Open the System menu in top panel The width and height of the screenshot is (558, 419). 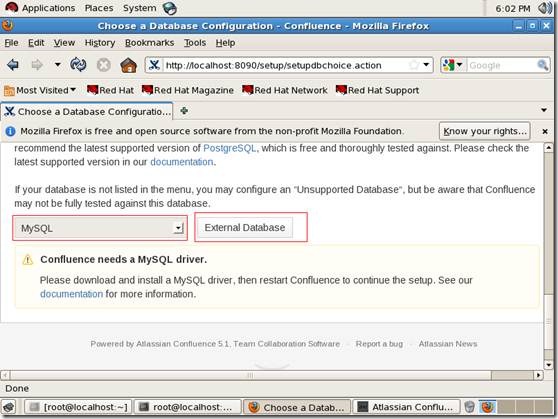click(140, 8)
